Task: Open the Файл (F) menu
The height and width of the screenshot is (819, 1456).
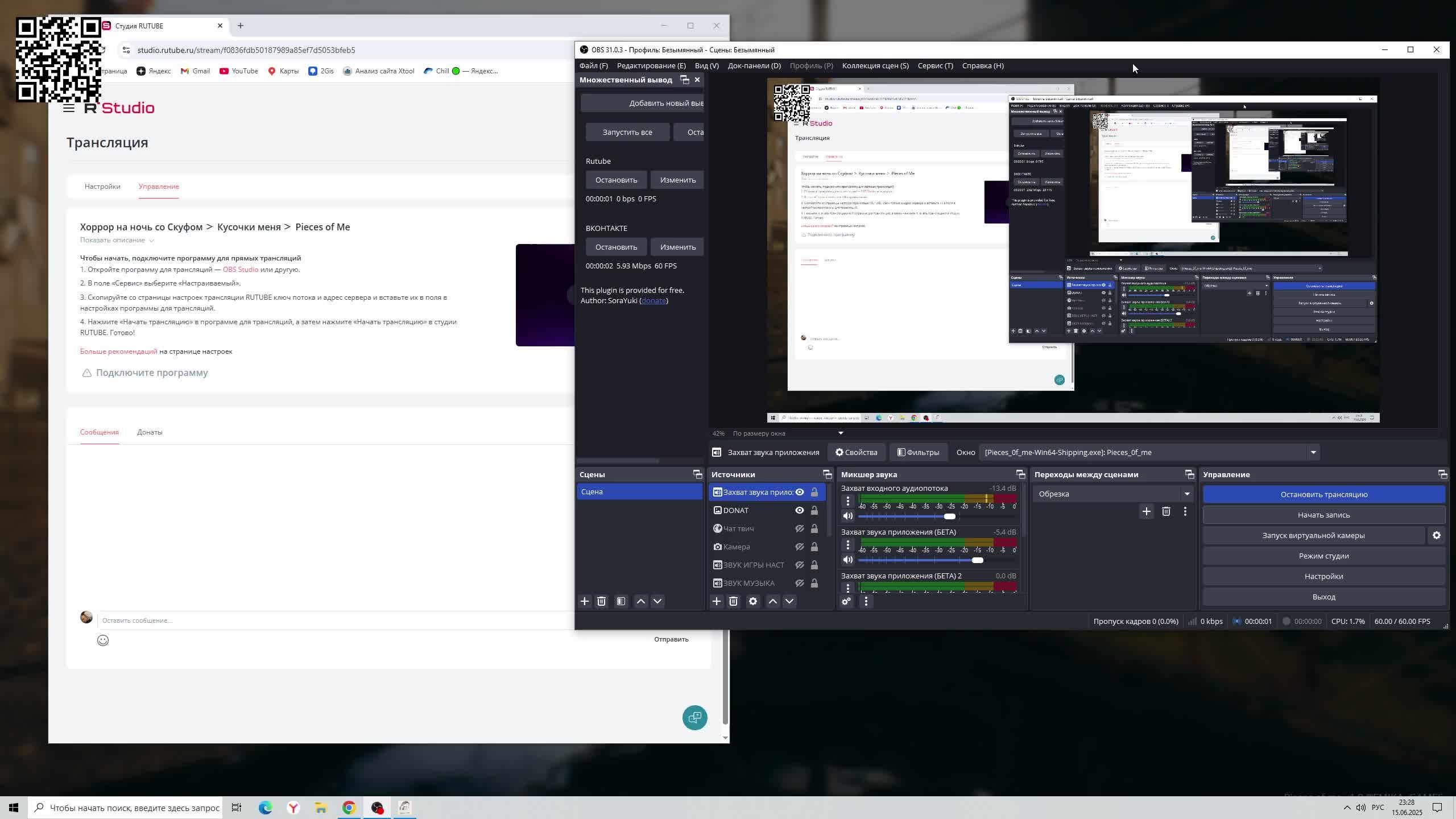Action: click(594, 65)
